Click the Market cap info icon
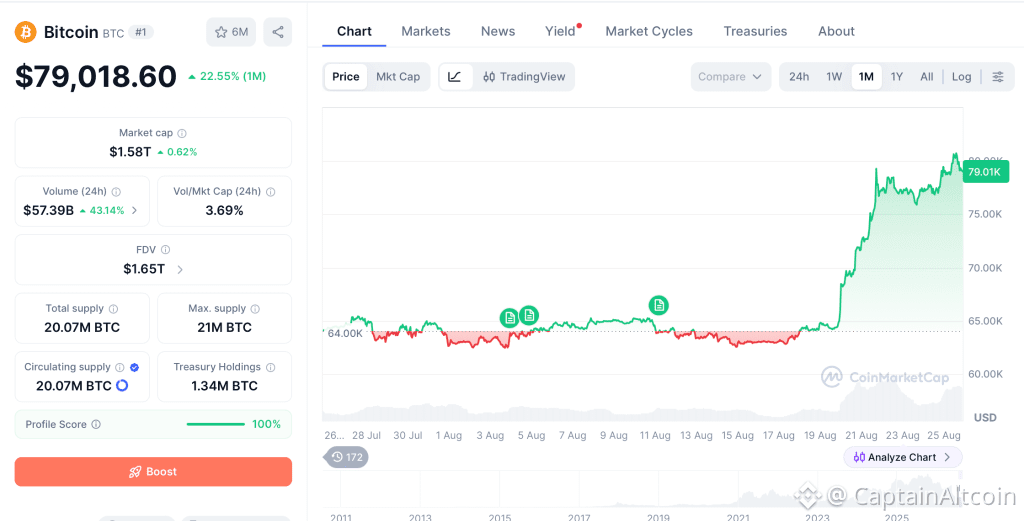Viewport: 1024px width, 521px height. click(x=182, y=133)
